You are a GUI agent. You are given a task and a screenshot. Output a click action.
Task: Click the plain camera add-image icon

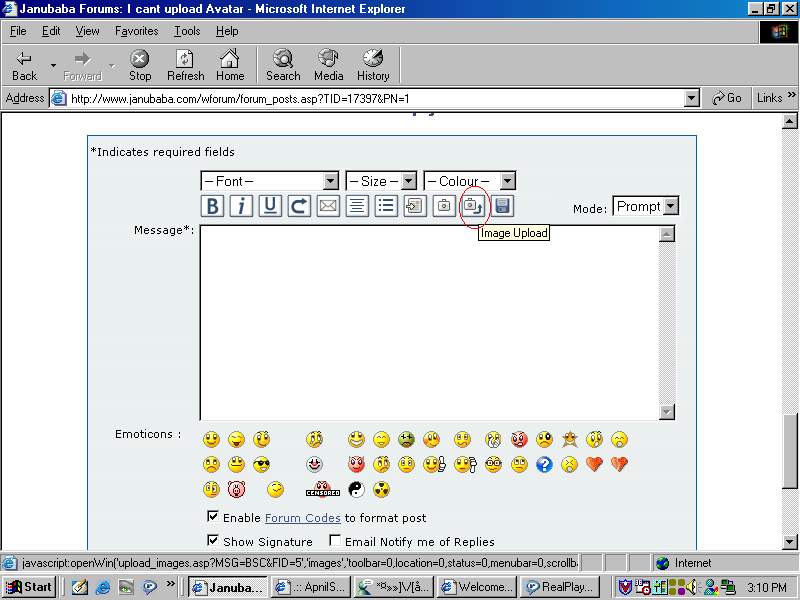coord(444,206)
